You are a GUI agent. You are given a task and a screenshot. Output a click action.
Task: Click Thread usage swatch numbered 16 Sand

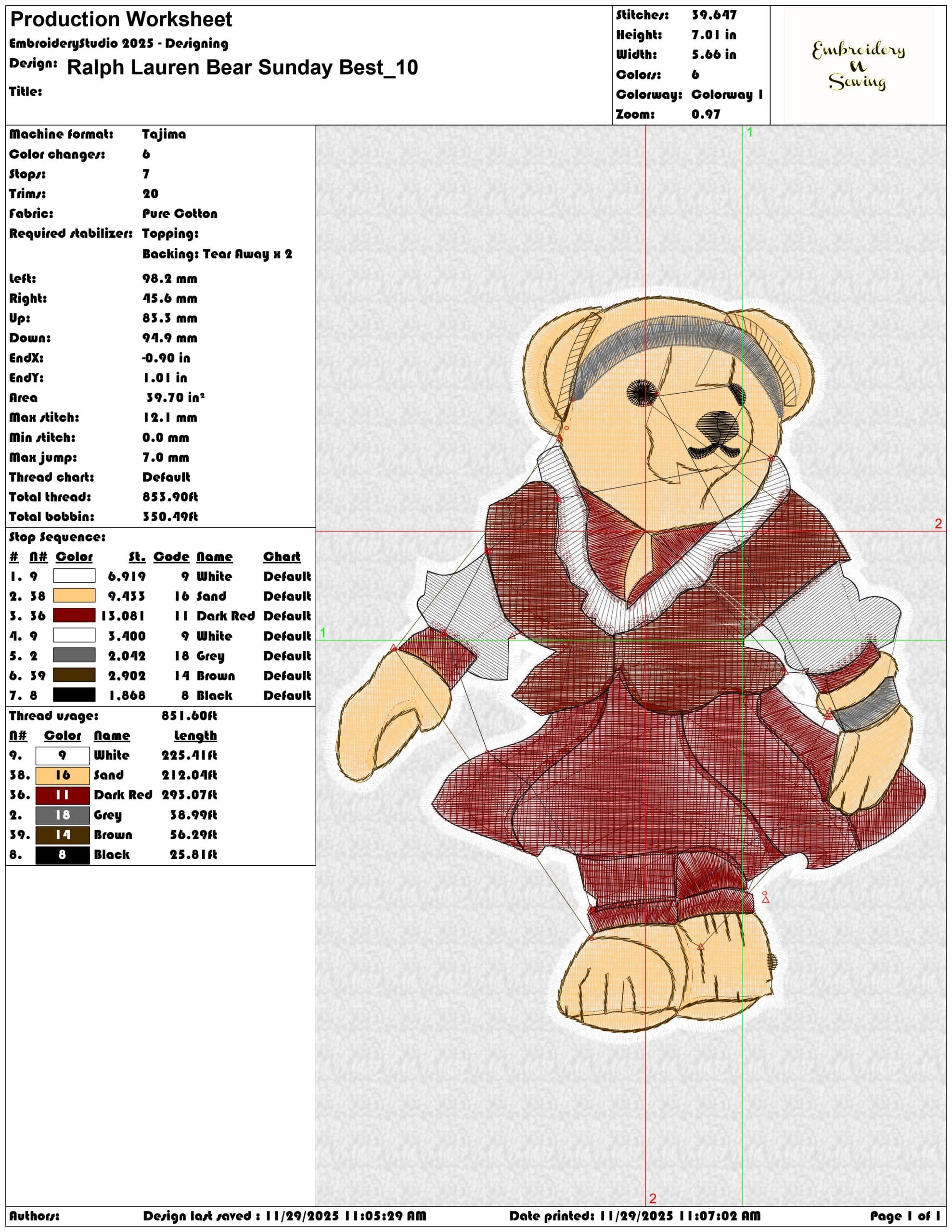pos(63,775)
